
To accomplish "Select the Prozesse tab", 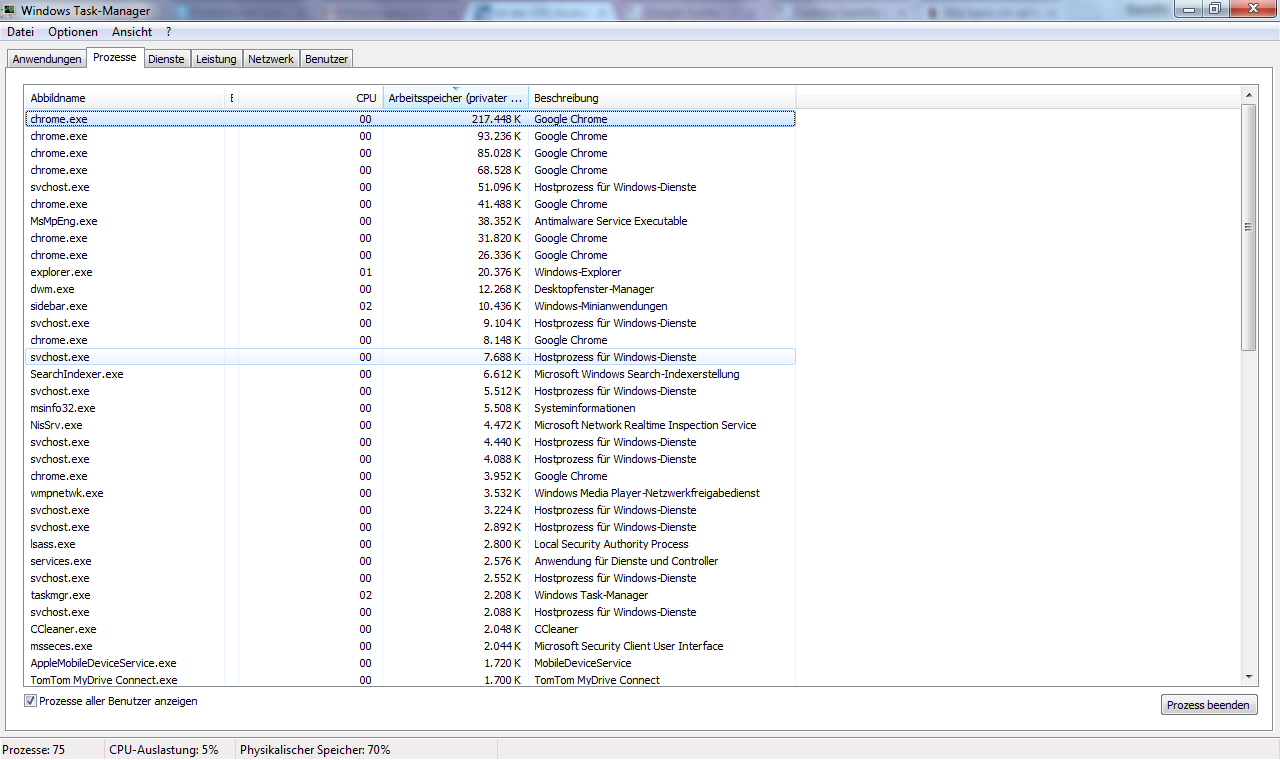I will (x=115, y=57).
